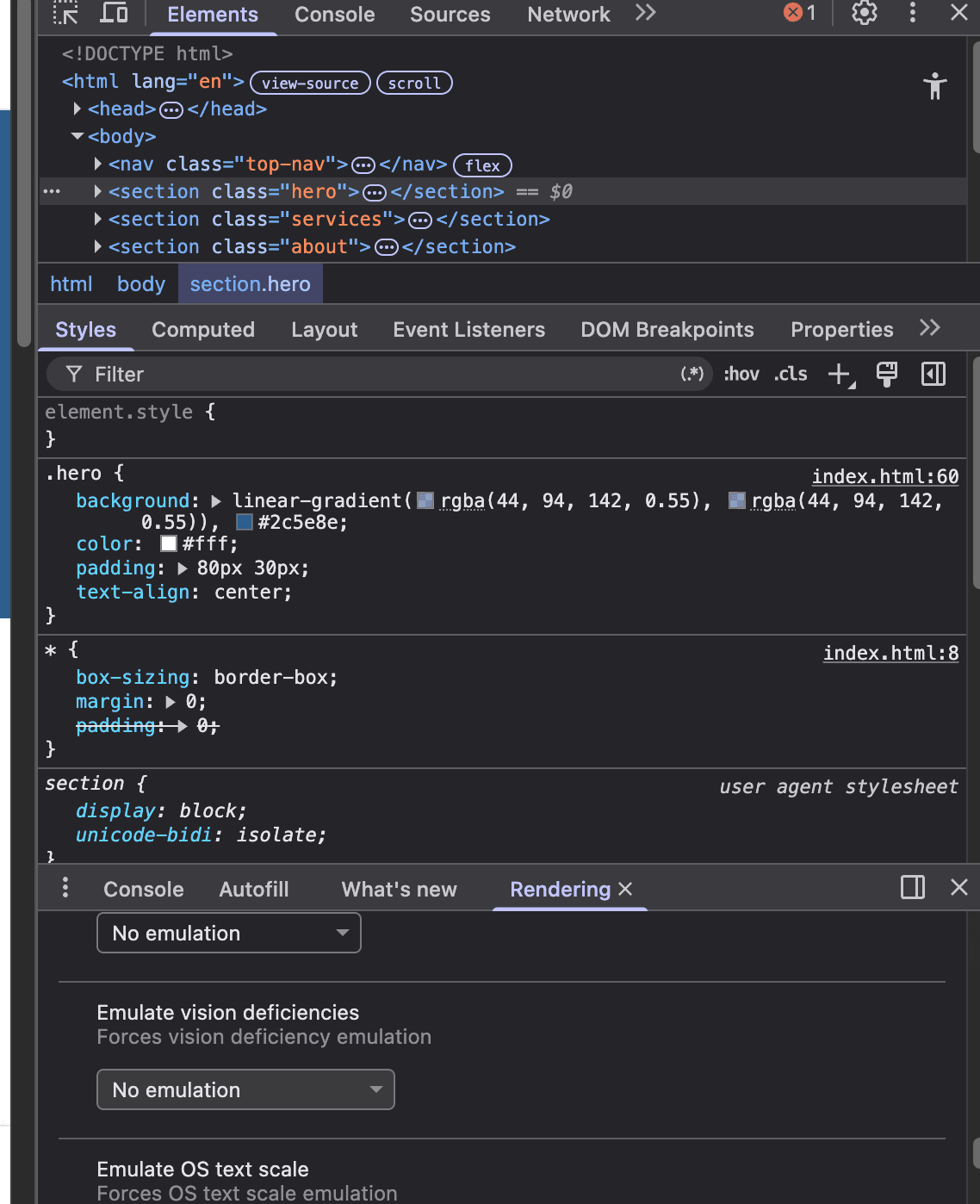The width and height of the screenshot is (980, 1204).
Task: Expand the head element node
Action: [x=78, y=109]
